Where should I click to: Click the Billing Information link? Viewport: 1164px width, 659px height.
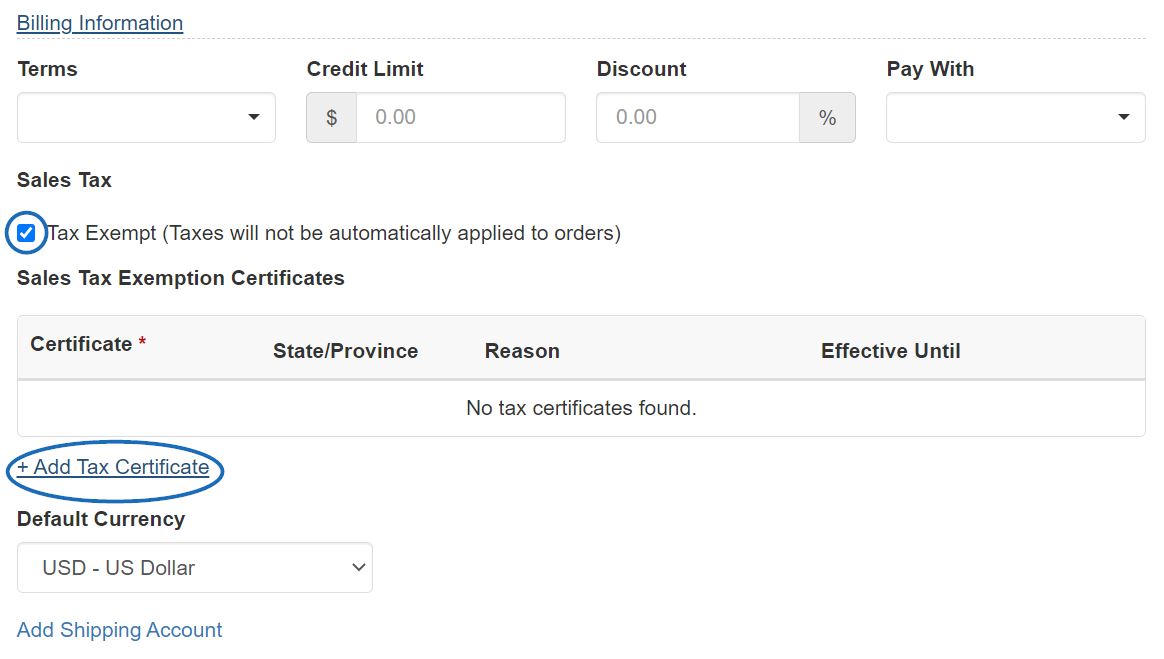click(99, 22)
